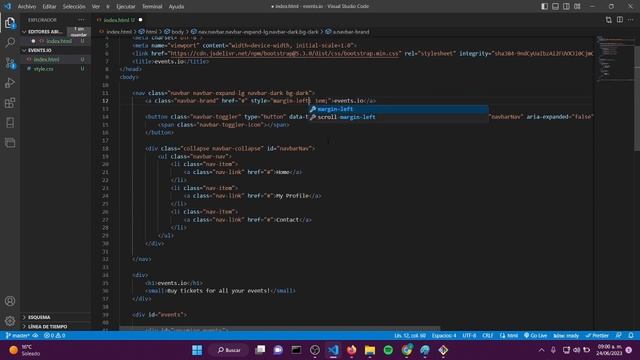The width and height of the screenshot is (640, 360).
Task: Open Firefox from the taskbar
Action: [x=351, y=350]
